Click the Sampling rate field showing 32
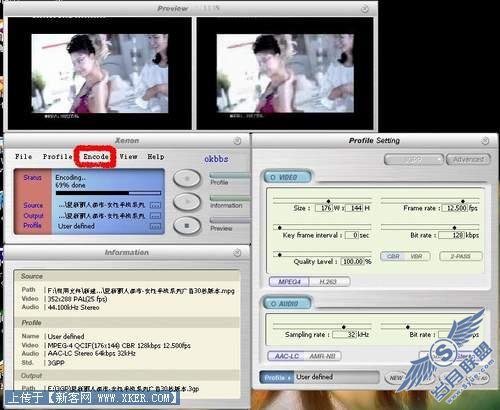Screen dimensions: 500x410 345,334
